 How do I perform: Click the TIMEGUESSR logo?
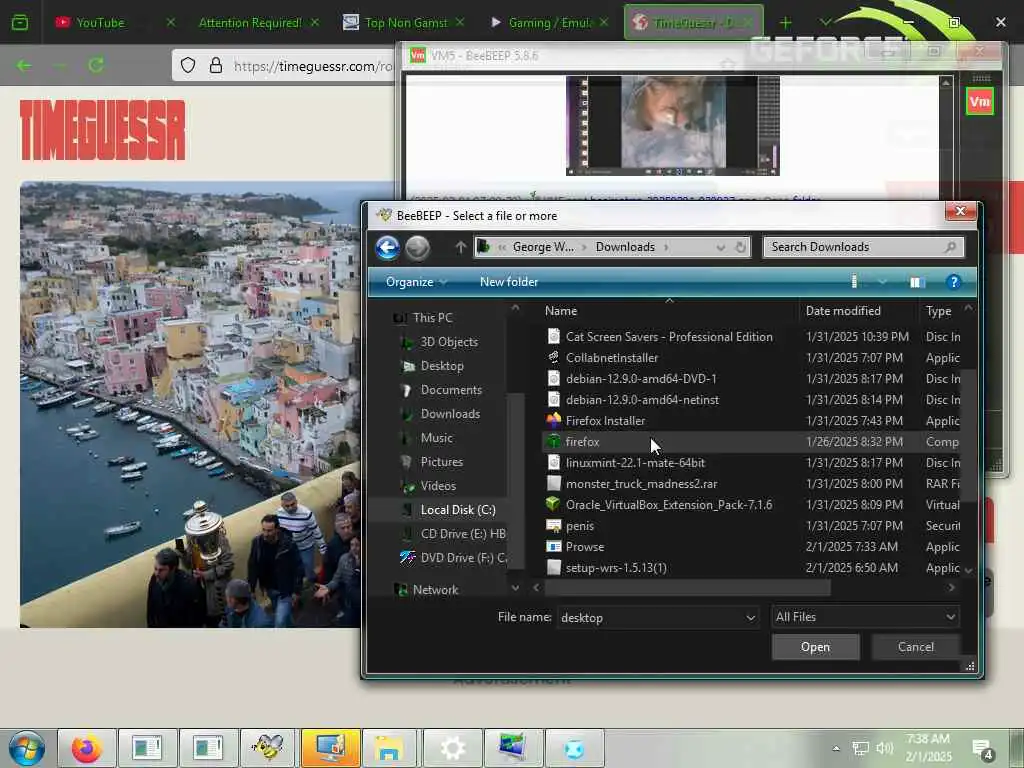tap(103, 130)
